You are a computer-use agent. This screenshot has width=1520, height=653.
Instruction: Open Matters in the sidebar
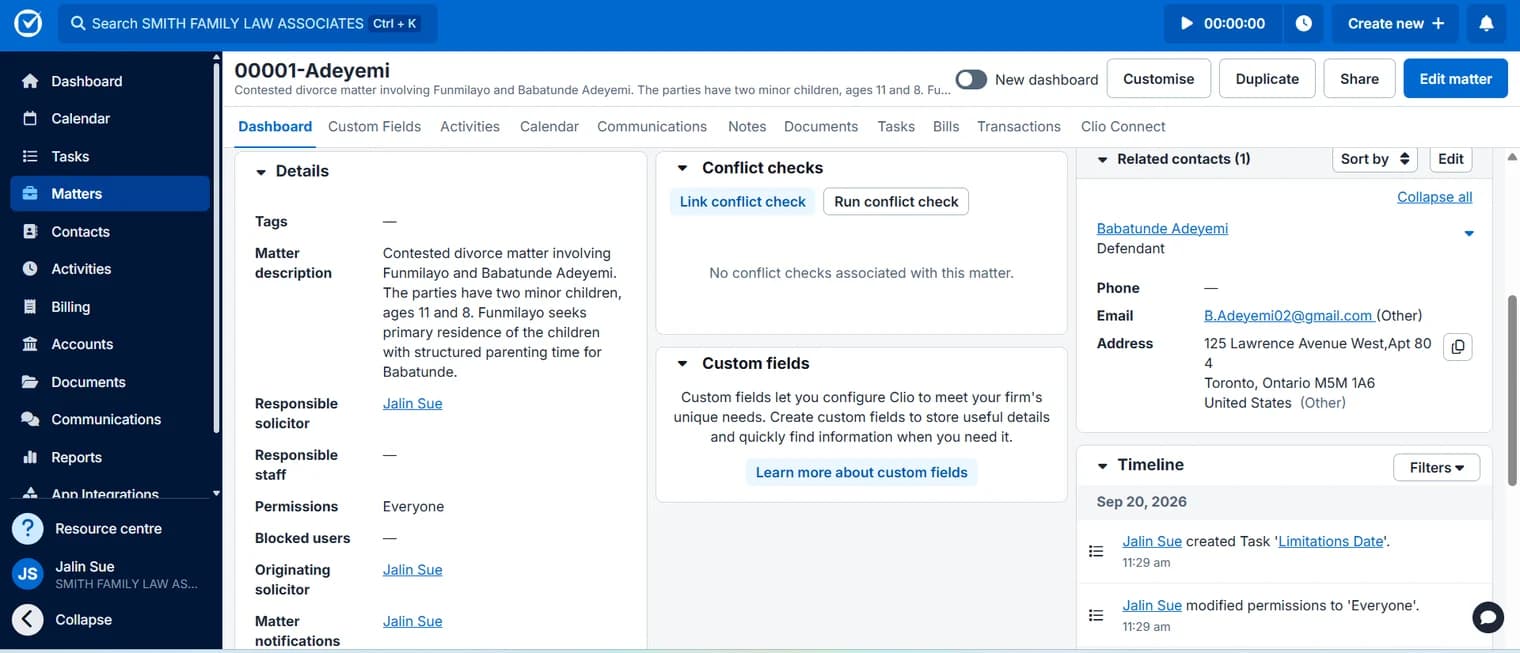click(x=110, y=194)
